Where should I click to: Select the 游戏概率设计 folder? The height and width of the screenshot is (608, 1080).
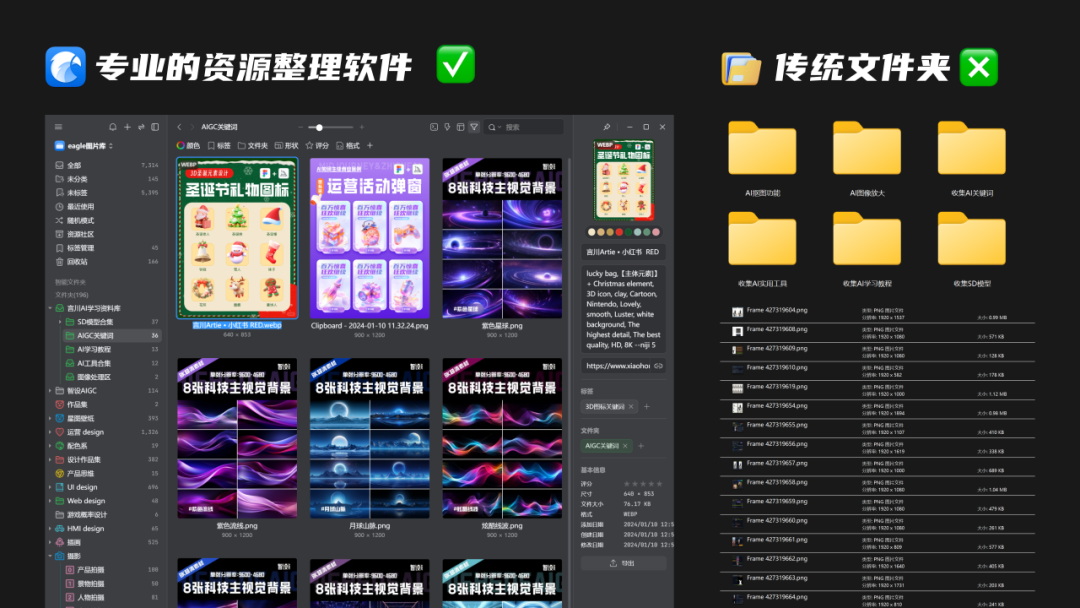coord(106,514)
